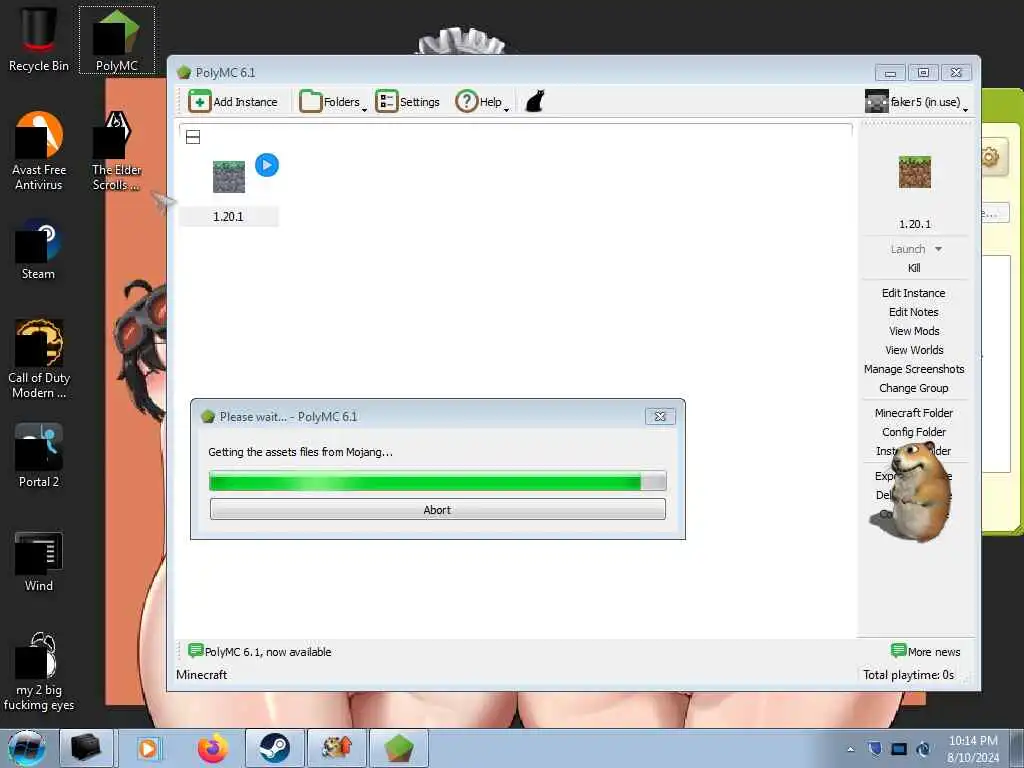The image size is (1024, 768).
Task: Select The Elder Scrolls desktop shortcut
Action: click(116, 152)
